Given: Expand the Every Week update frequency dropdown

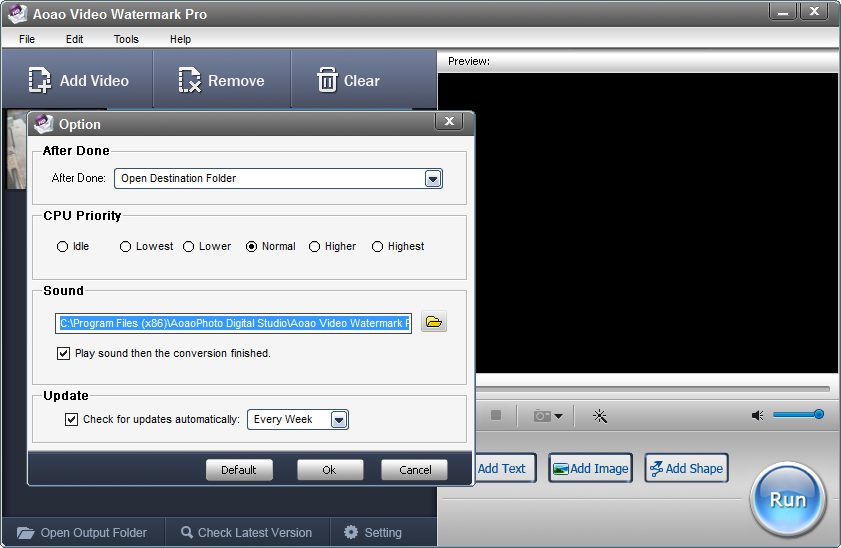Looking at the screenshot, I should (x=338, y=419).
